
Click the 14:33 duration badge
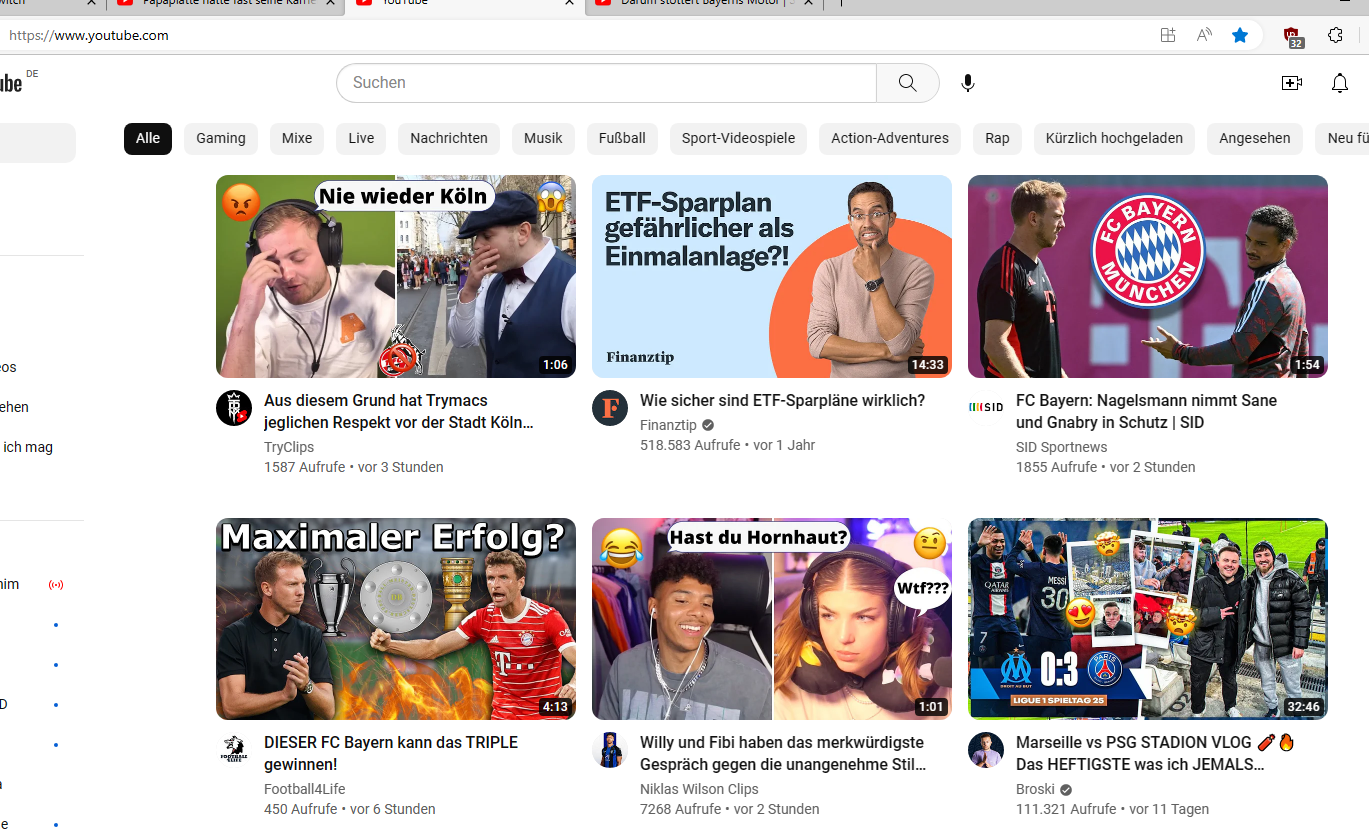(x=927, y=365)
